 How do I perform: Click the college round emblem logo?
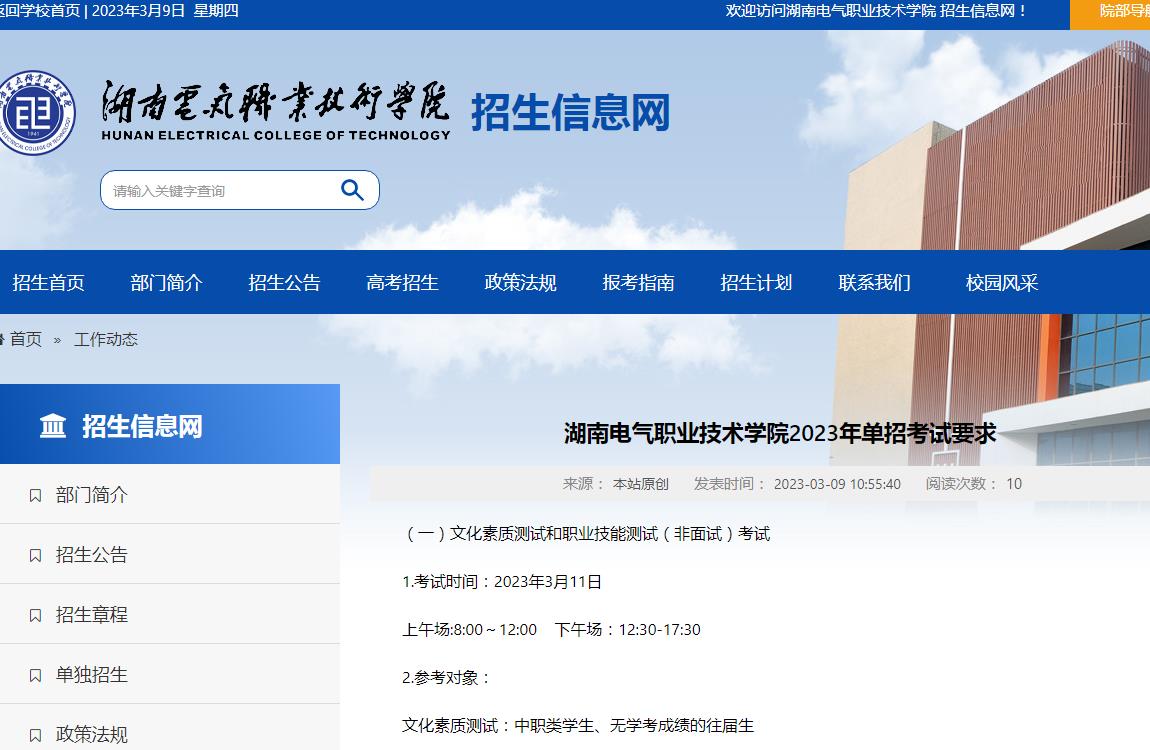click(36, 112)
